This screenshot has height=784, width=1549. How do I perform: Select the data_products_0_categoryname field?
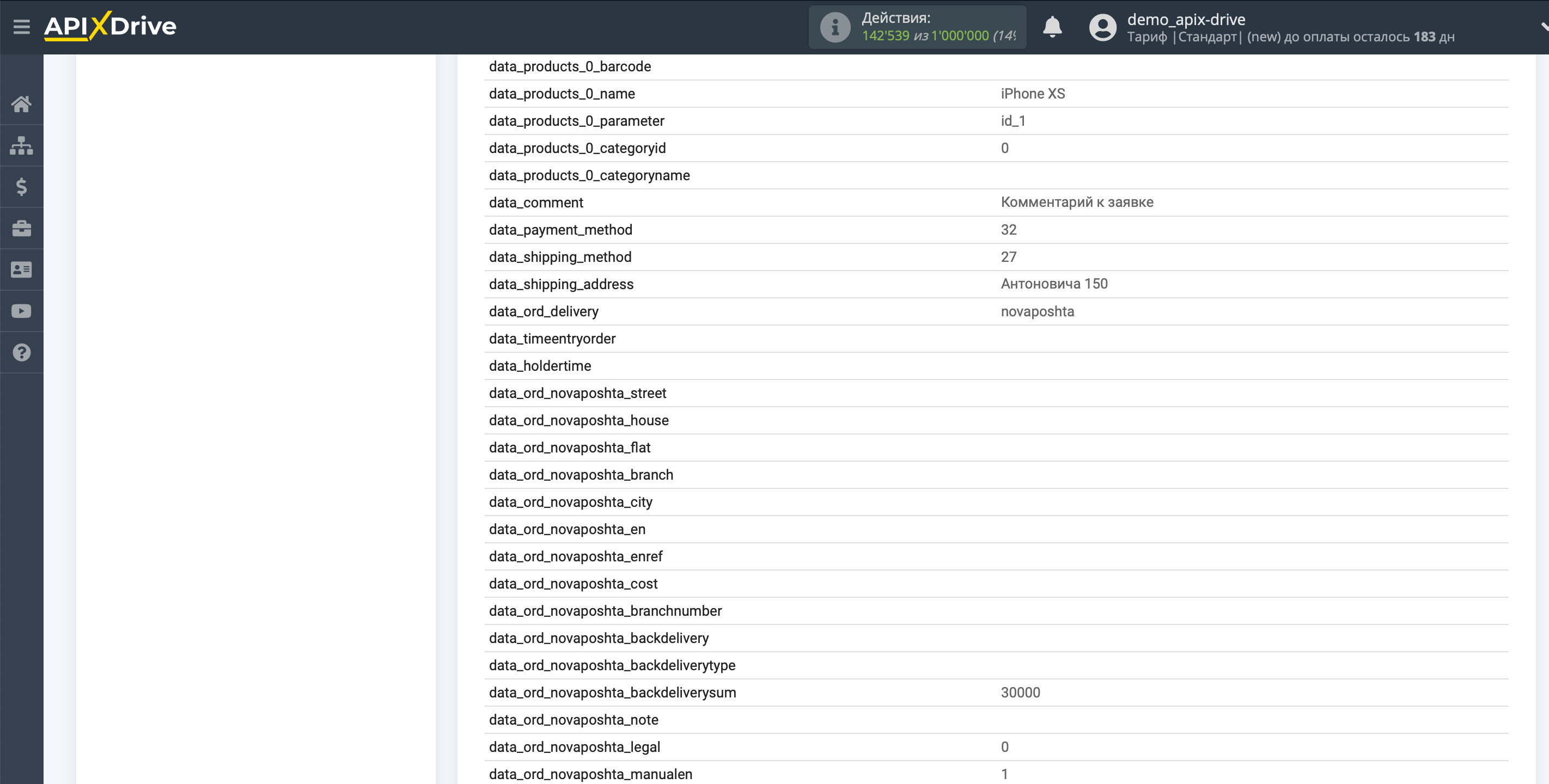[589, 175]
